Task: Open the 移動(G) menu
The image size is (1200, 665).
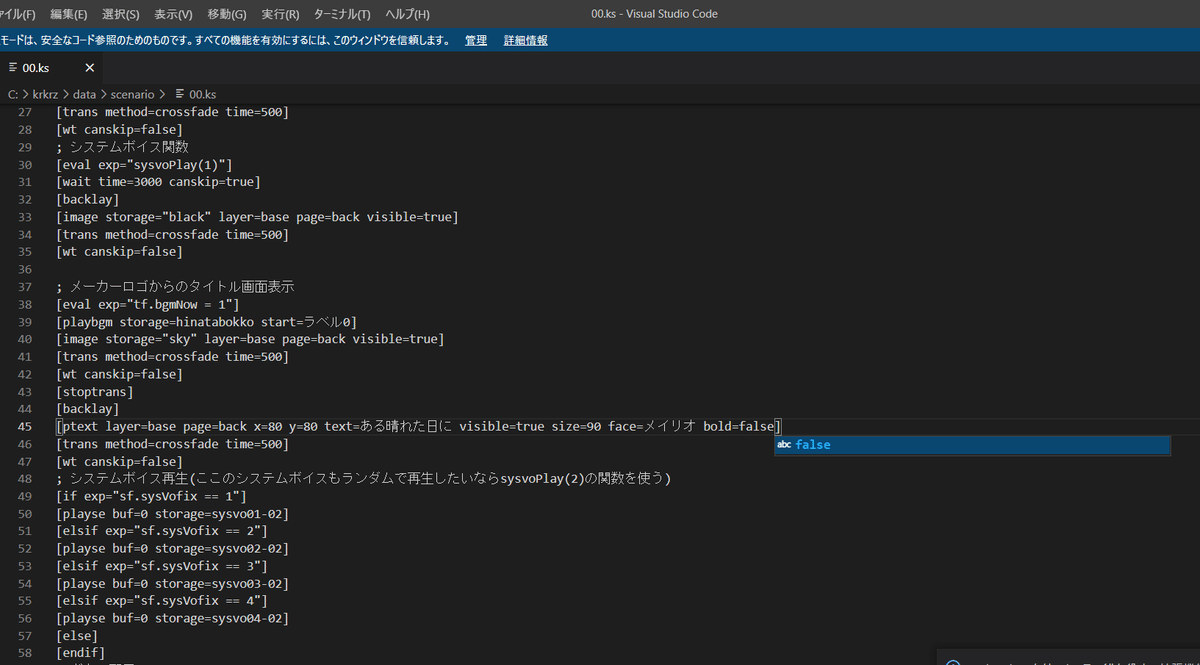Action: [x=227, y=14]
